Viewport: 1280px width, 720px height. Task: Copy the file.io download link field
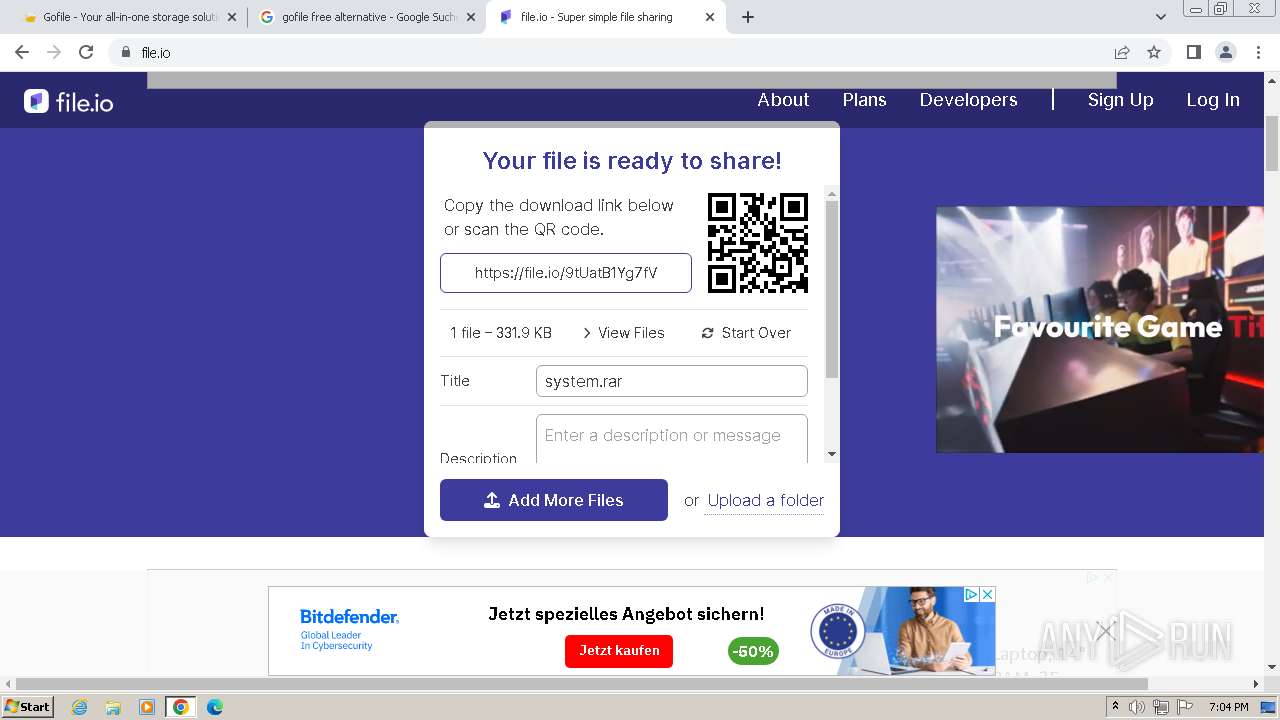566,273
